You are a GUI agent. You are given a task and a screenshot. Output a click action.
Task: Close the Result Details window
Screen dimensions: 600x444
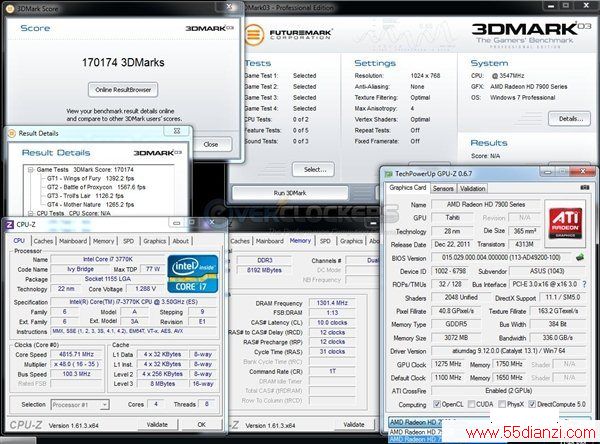click(177, 131)
